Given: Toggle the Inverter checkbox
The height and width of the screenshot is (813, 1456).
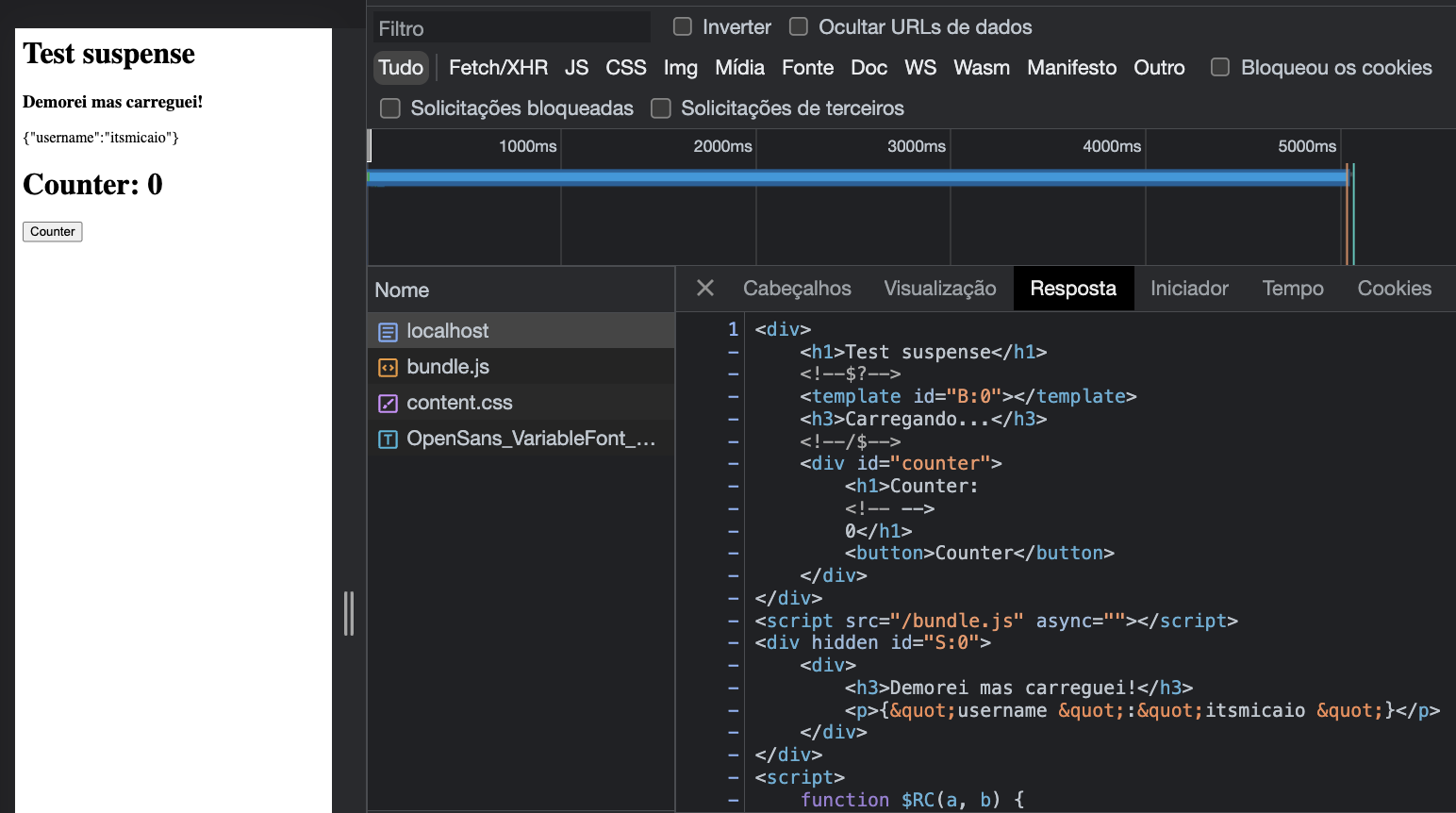Looking at the screenshot, I should coord(683,26).
